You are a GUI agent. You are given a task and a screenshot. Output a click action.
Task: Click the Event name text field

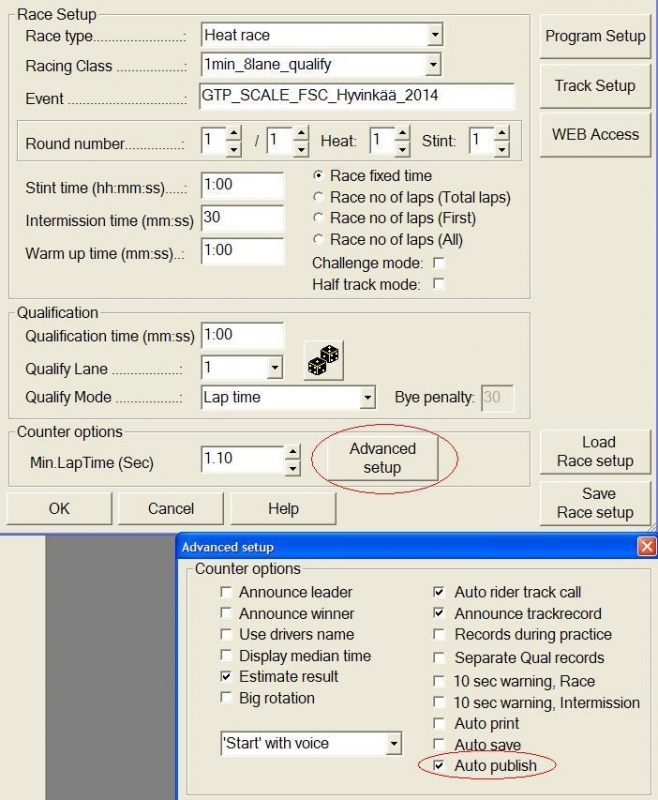coord(357,96)
